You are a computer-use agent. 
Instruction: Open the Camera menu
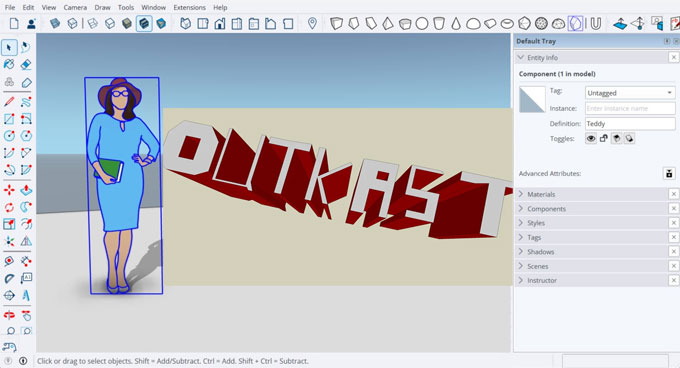pyautogui.click(x=75, y=7)
